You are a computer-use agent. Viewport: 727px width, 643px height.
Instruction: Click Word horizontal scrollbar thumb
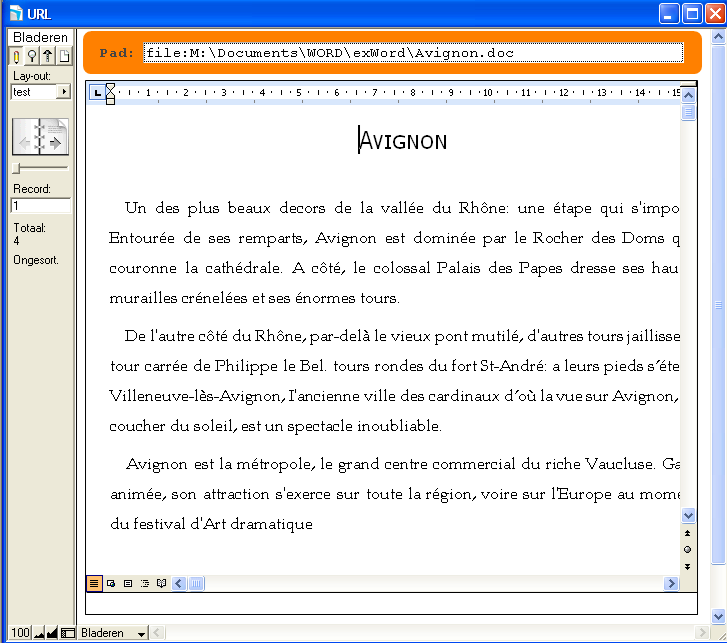pyautogui.click(x=197, y=583)
